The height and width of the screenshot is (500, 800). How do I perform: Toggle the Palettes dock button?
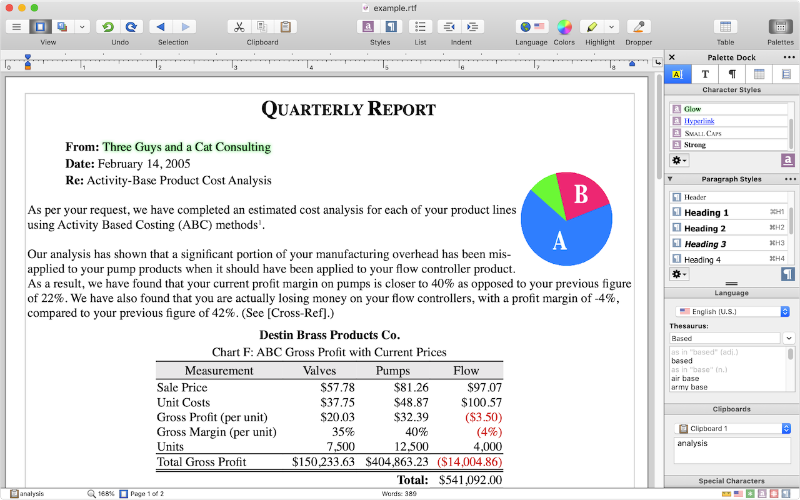pos(780,27)
